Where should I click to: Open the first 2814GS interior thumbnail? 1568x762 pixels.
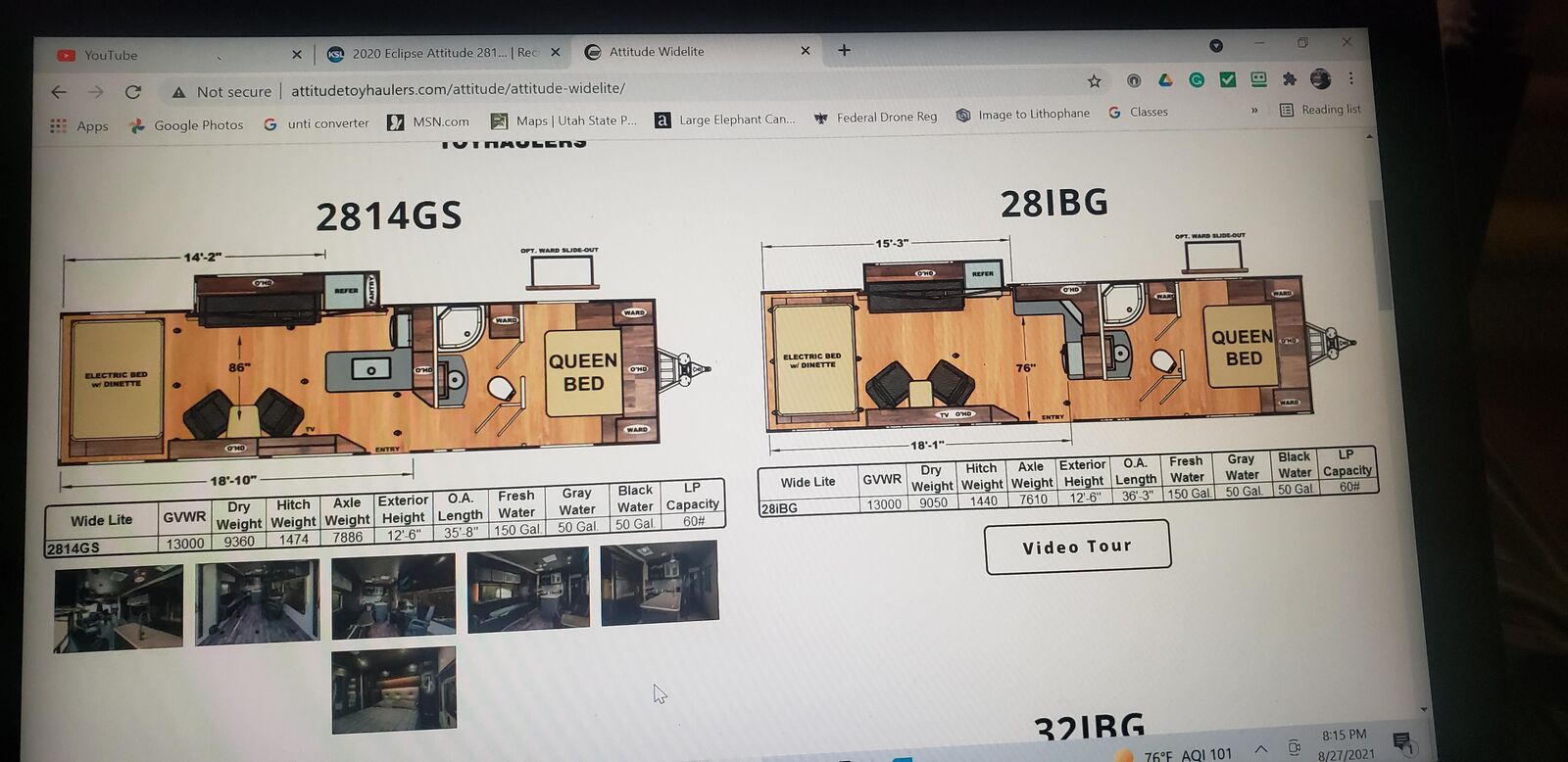pyautogui.click(x=119, y=607)
